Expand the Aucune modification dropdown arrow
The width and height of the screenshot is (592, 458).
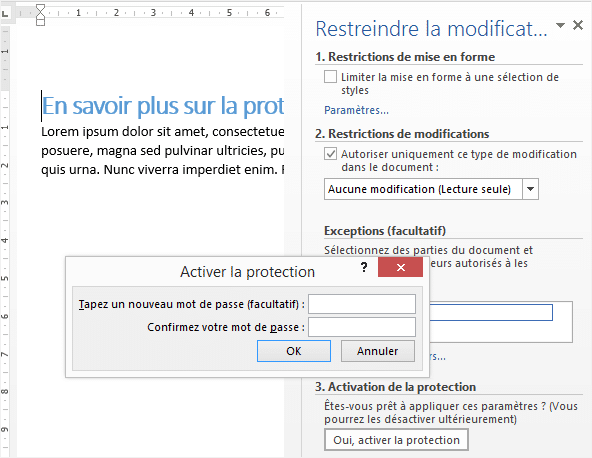click(x=530, y=189)
